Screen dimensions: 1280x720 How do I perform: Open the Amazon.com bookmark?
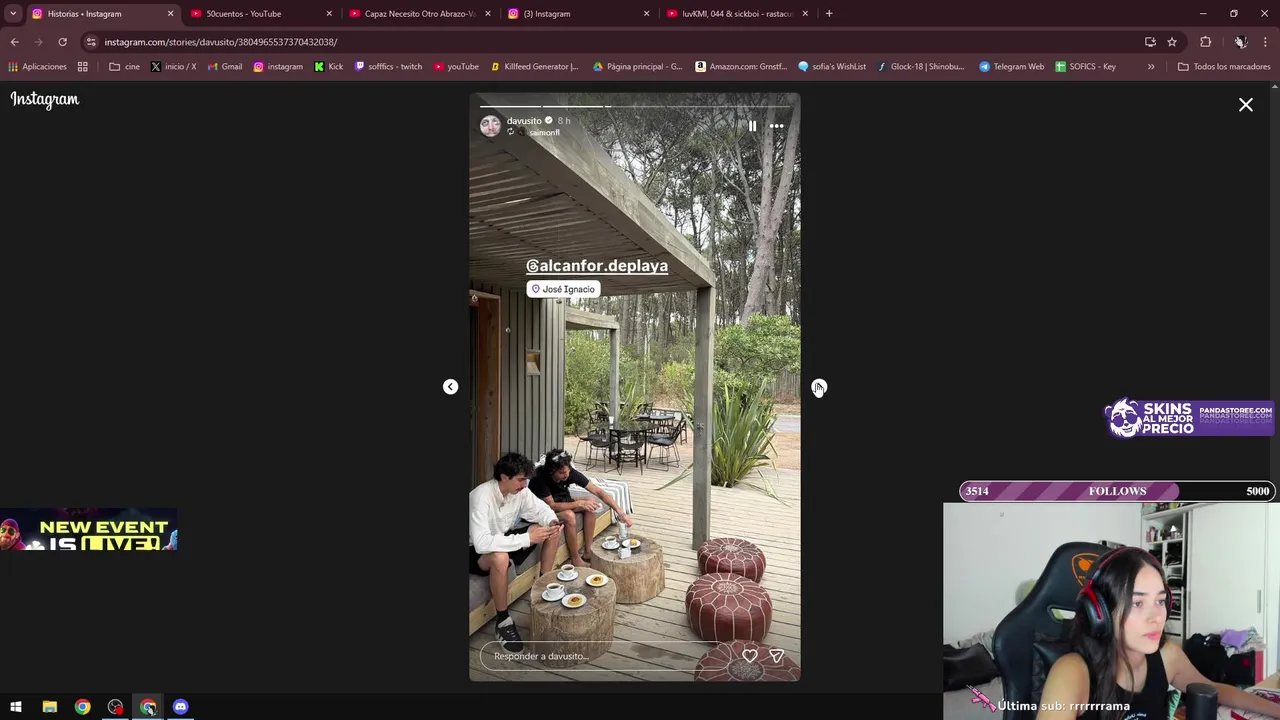pos(740,67)
